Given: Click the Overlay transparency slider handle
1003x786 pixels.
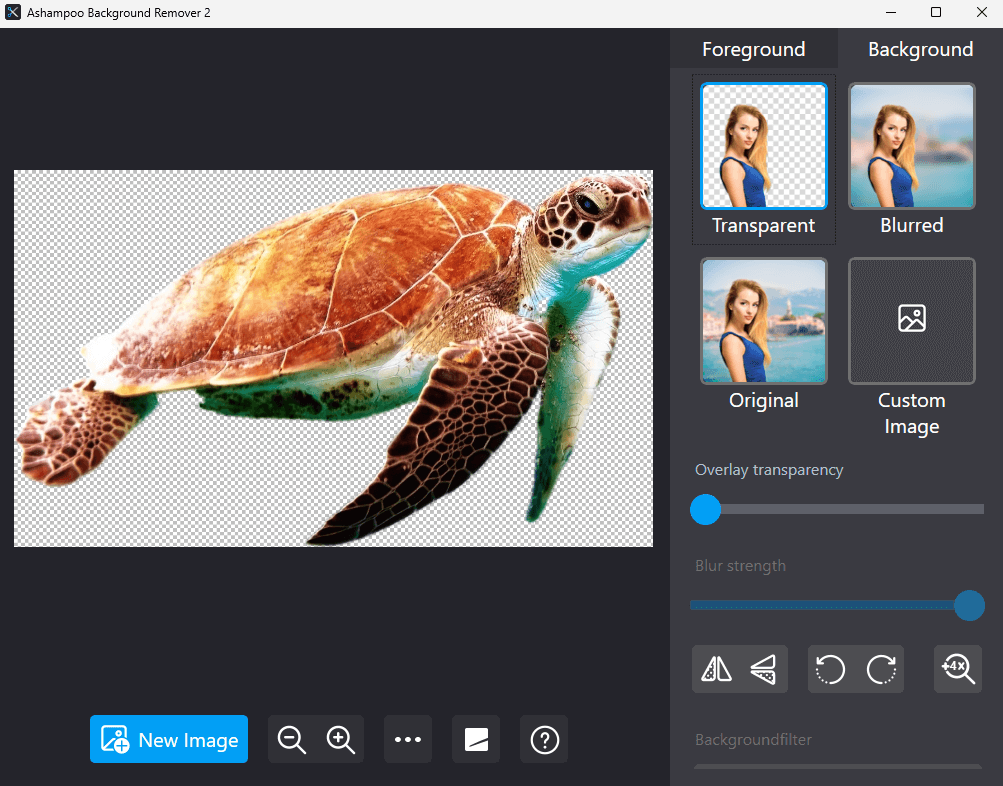Looking at the screenshot, I should pos(706,509).
